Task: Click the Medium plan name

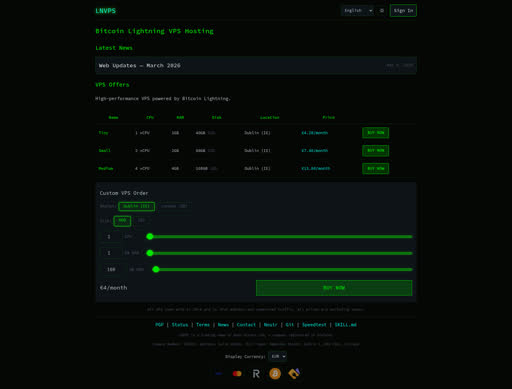Action: tap(106, 168)
